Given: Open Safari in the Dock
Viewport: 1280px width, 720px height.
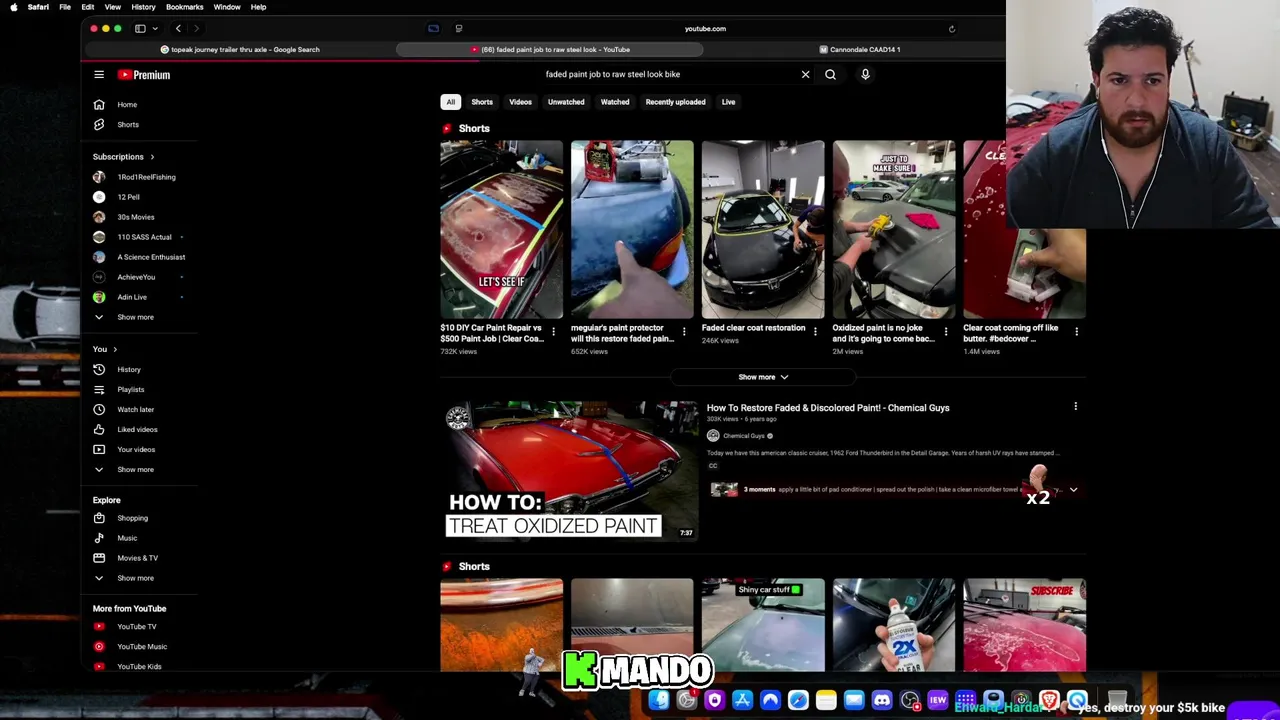Looking at the screenshot, I should [798, 701].
